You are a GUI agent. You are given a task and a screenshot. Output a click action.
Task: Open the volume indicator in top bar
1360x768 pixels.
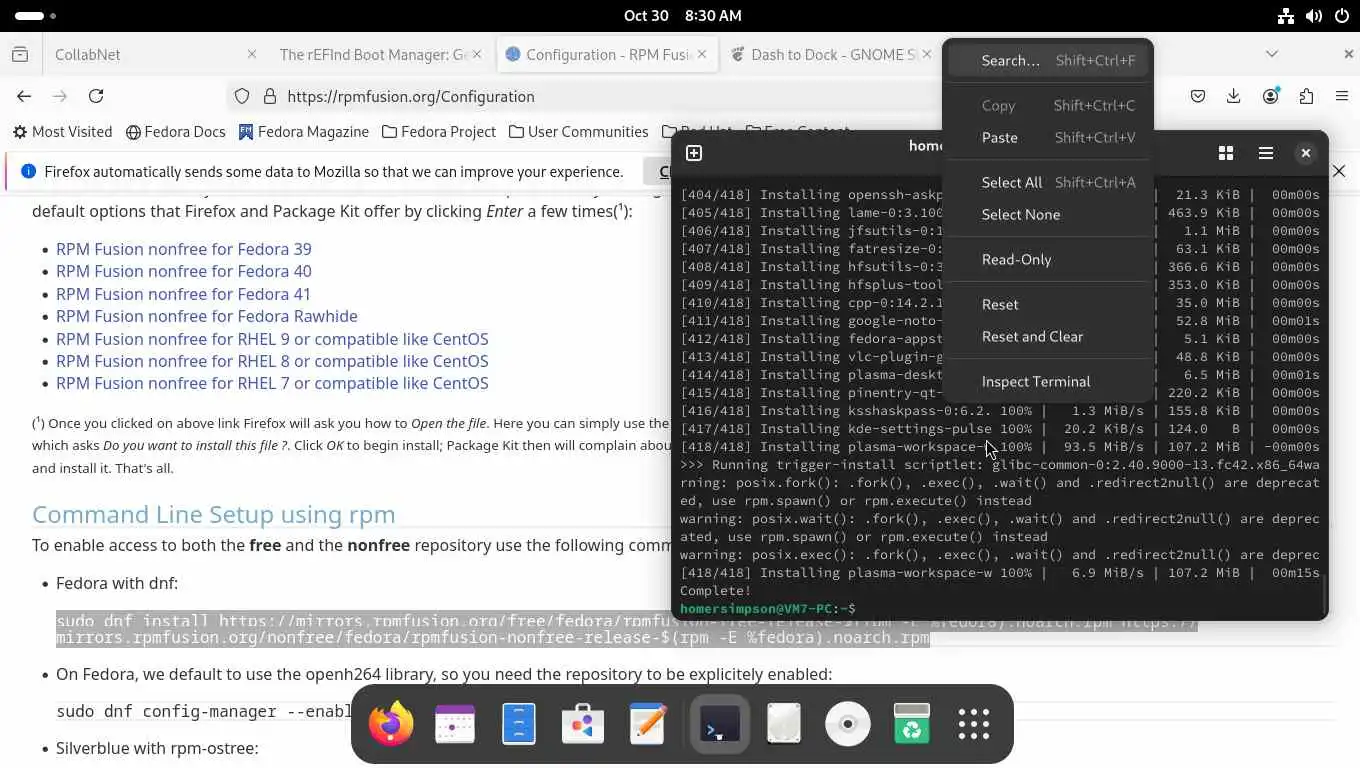(1314, 16)
